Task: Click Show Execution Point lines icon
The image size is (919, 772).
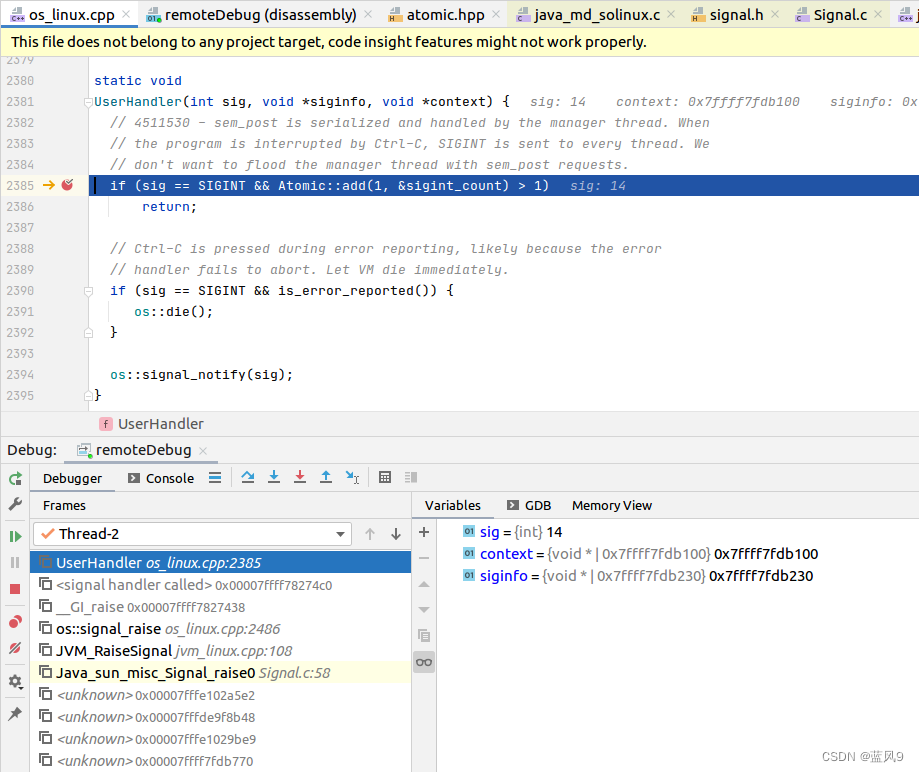Action: [215, 478]
